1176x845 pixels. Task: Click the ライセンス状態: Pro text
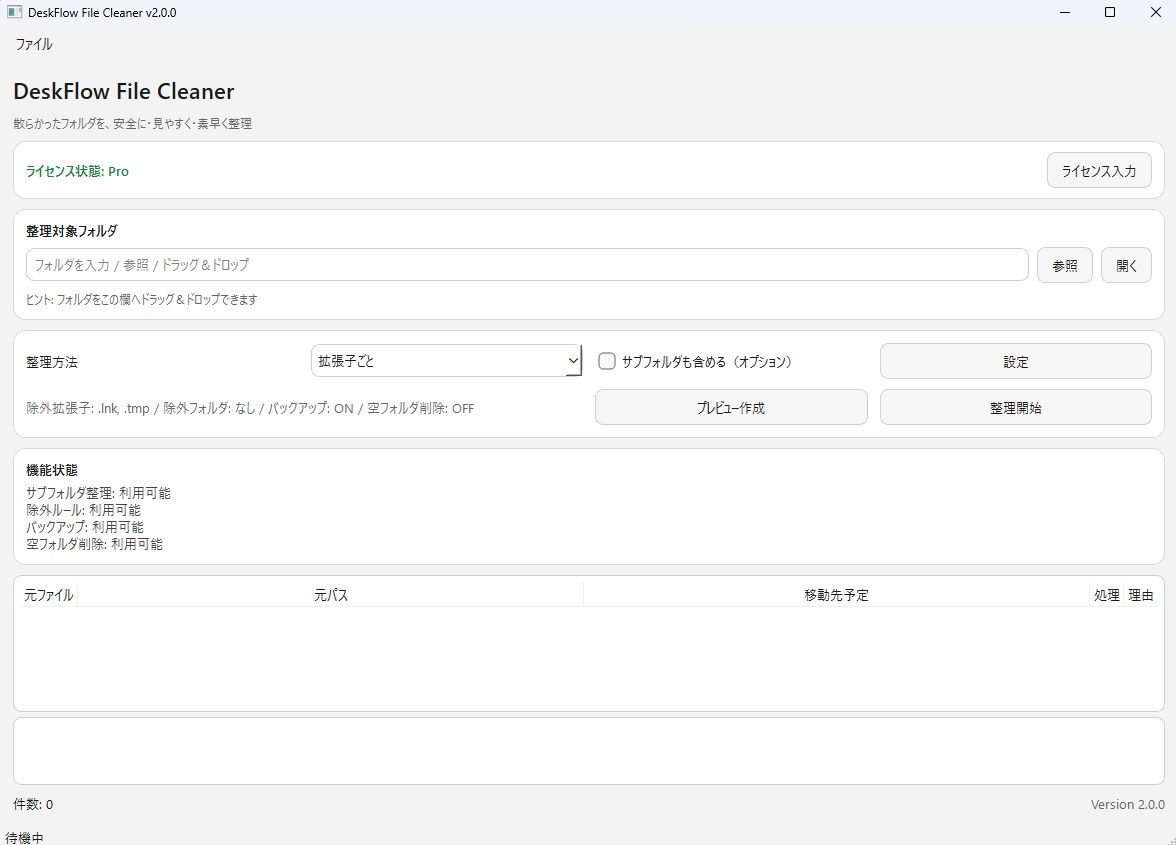click(x=77, y=171)
